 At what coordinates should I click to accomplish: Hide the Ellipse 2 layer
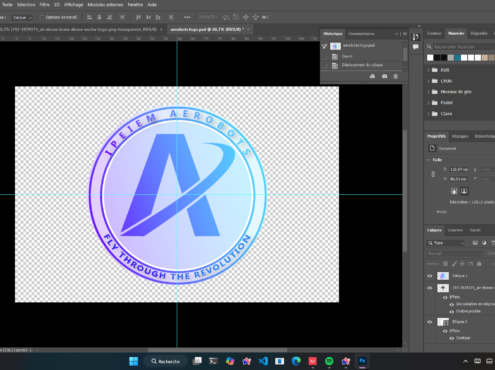pos(430,322)
